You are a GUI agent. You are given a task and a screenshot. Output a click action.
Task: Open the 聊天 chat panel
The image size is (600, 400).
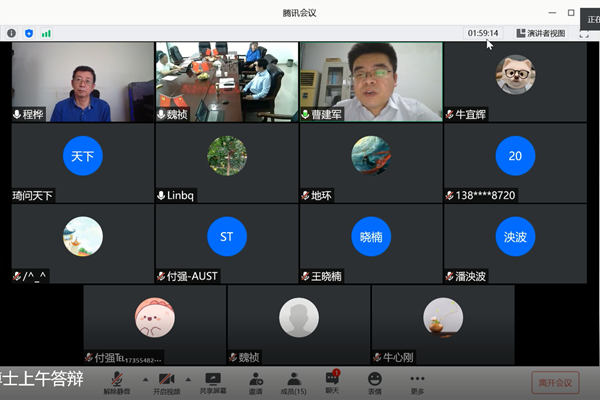click(332, 382)
